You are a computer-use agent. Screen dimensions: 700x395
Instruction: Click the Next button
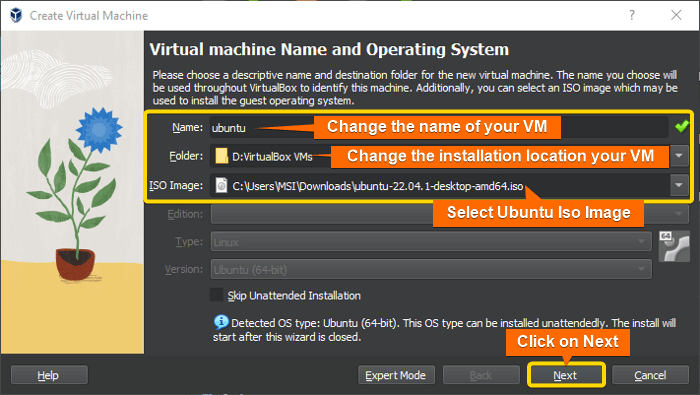pyautogui.click(x=566, y=375)
